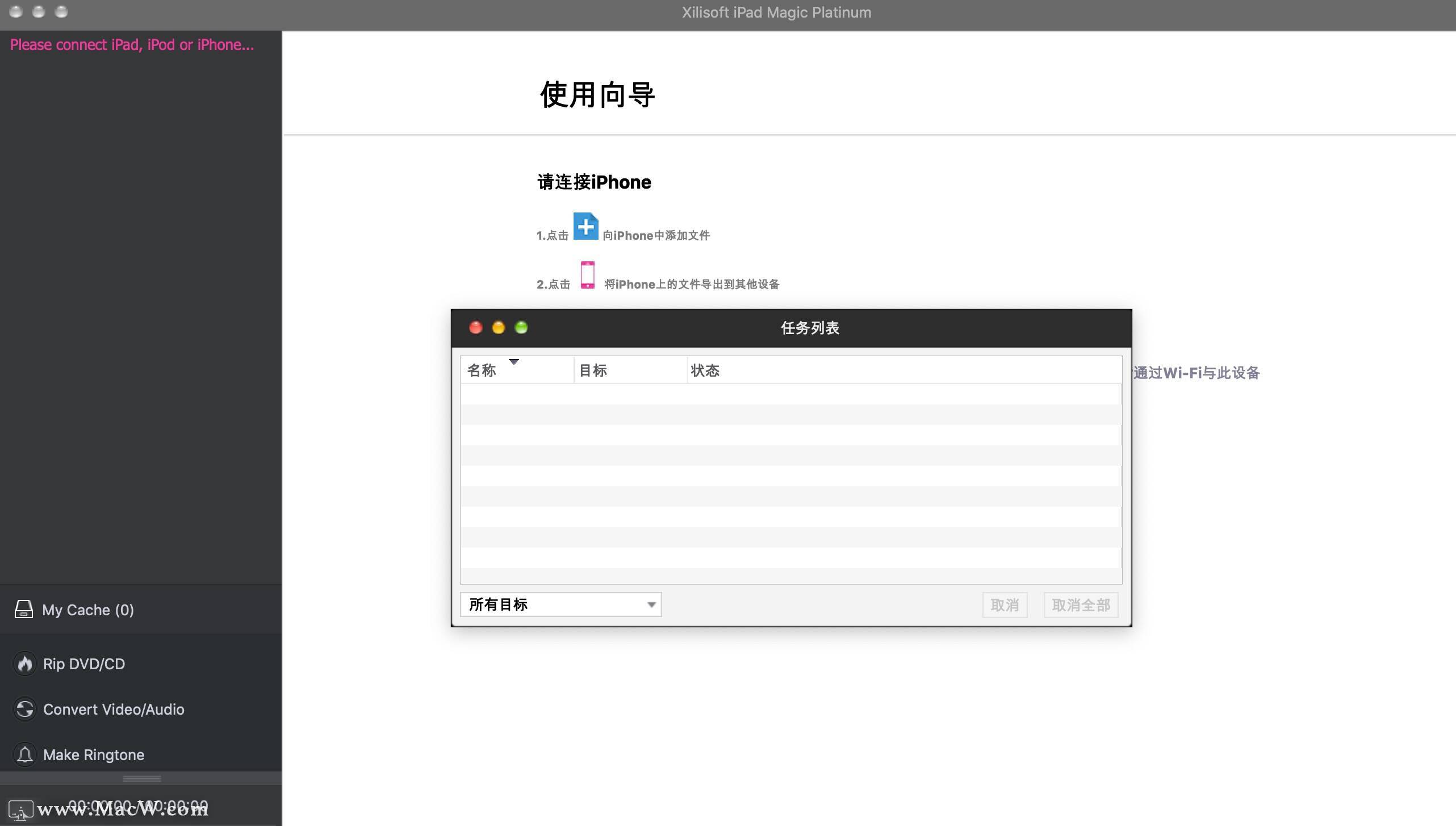
Task: Minimize the 任务列表 window with yellow button
Action: pyautogui.click(x=499, y=328)
